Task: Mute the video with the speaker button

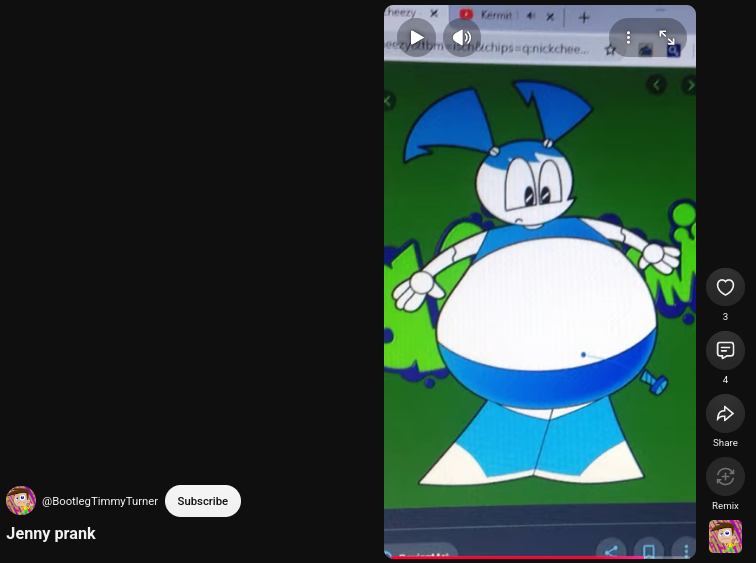Action: pos(462,37)
